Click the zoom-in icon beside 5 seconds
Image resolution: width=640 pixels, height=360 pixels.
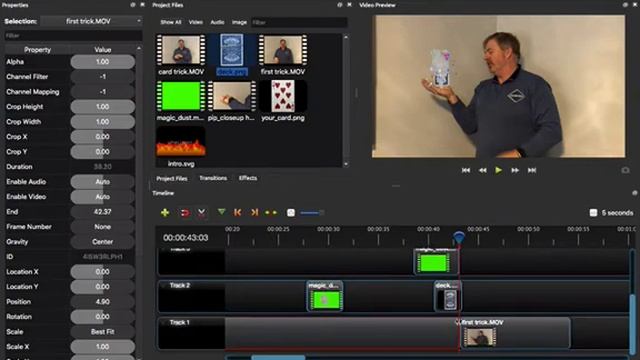(x=593, y=213)
